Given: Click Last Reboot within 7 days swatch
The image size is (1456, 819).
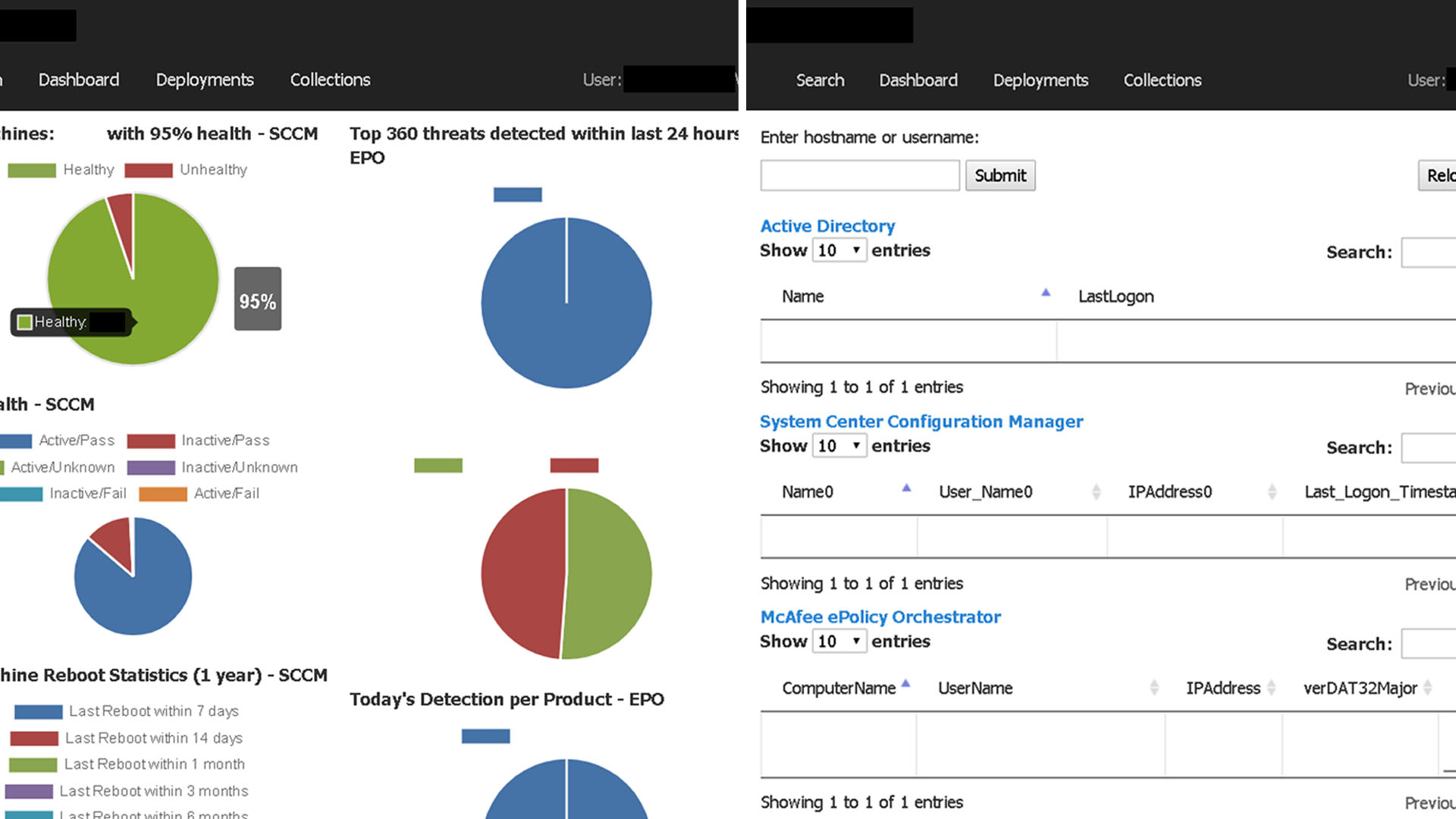Looking at the screenshot, I should (x=38, y=711).
